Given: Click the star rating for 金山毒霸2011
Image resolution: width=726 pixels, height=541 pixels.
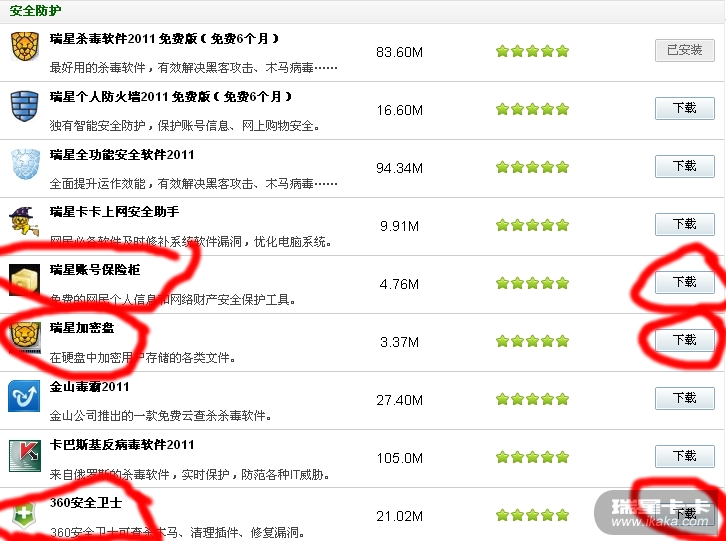Looking at the screenshot, I should pos(532,399).
